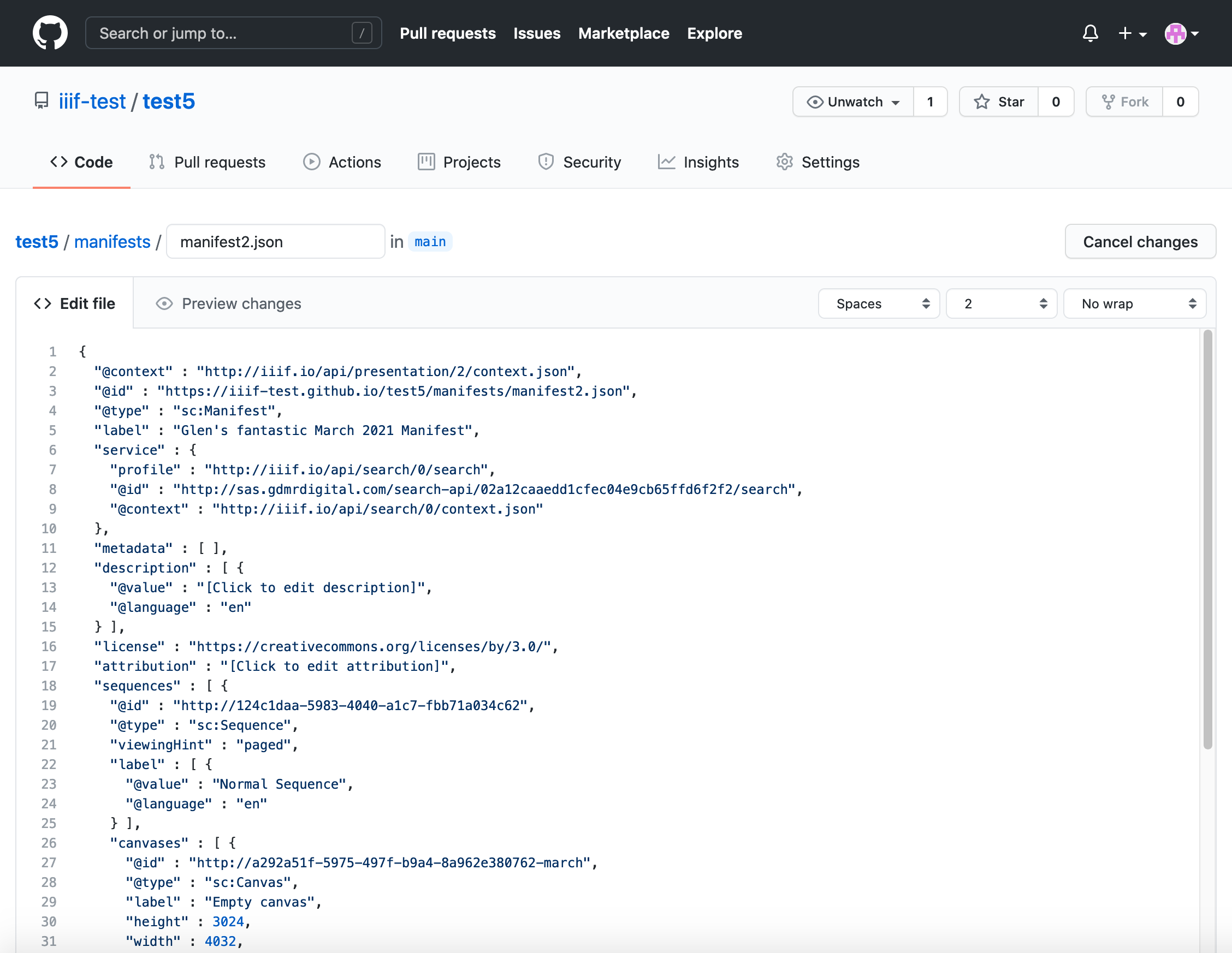
Task: Expand the Unwatch dropdown
Action: point(853,102)
